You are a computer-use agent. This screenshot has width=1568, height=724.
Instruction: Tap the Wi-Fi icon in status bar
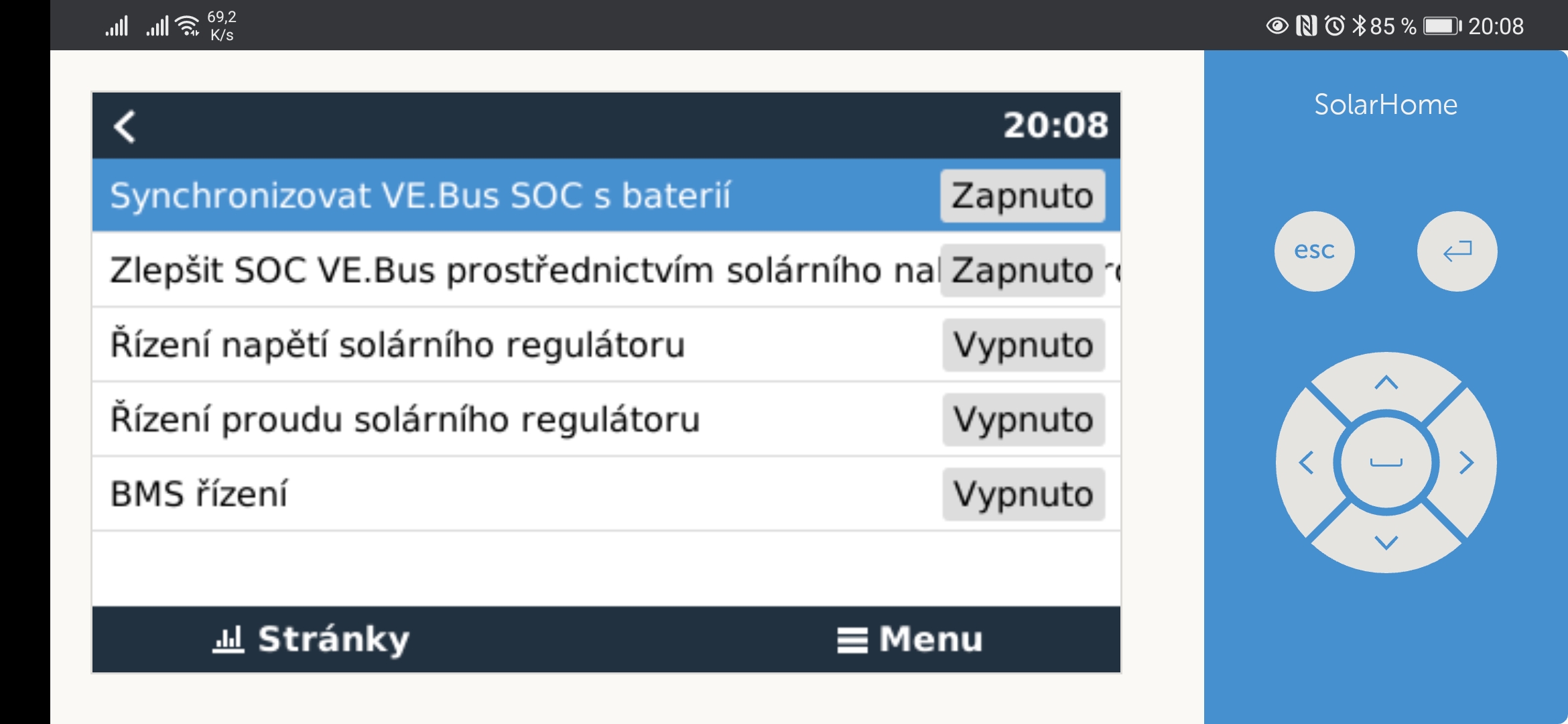coord(188,26)
